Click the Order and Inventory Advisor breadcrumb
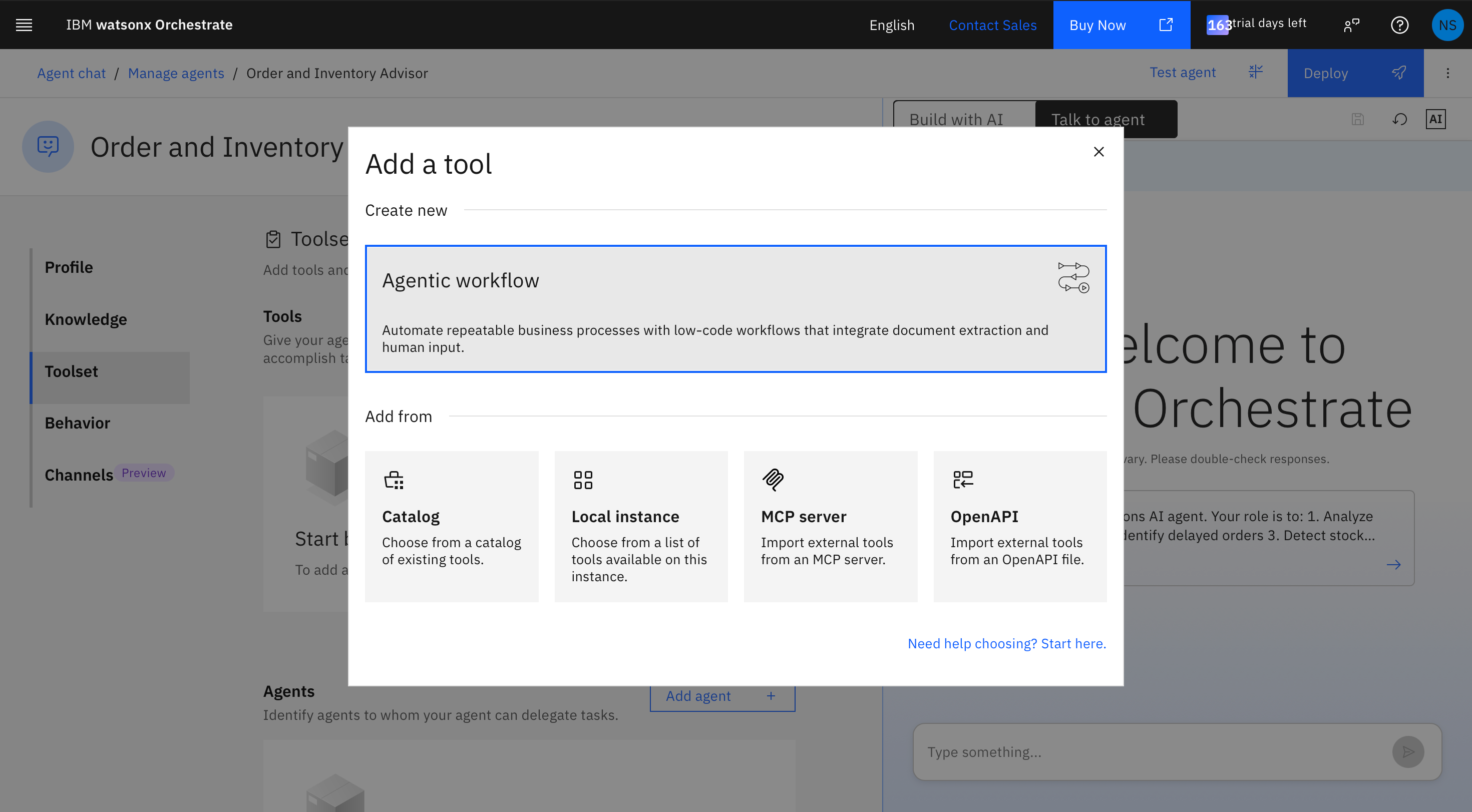 (x=336, y=73)
